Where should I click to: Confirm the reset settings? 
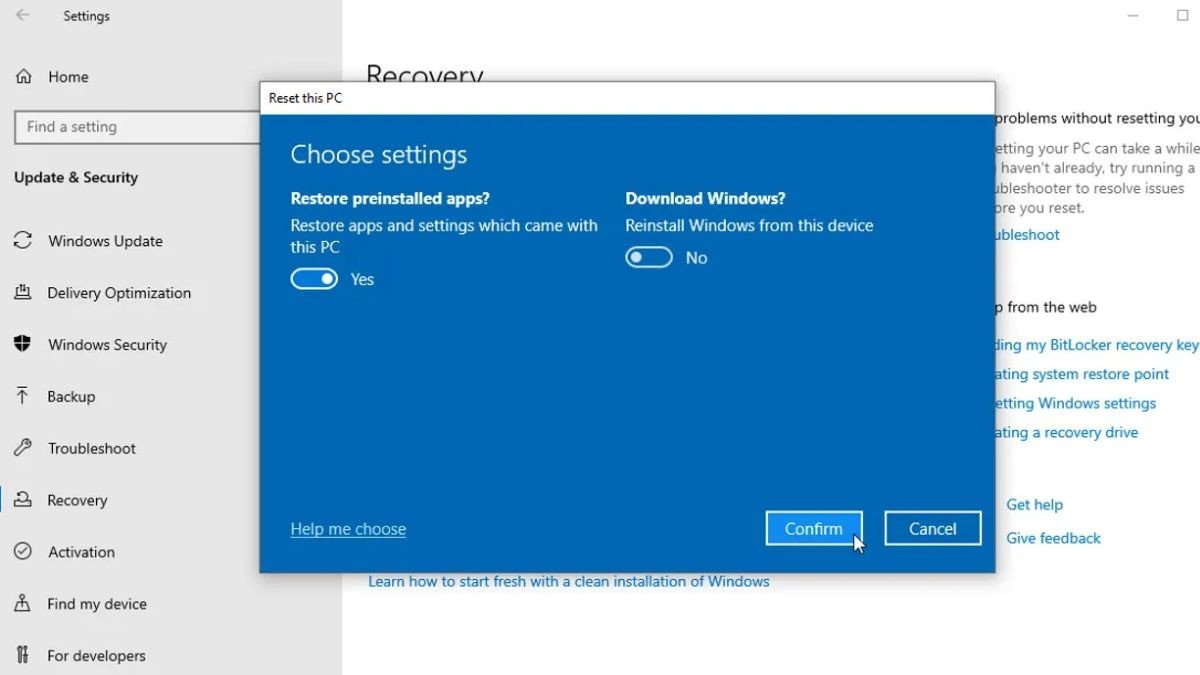(813, 528)
